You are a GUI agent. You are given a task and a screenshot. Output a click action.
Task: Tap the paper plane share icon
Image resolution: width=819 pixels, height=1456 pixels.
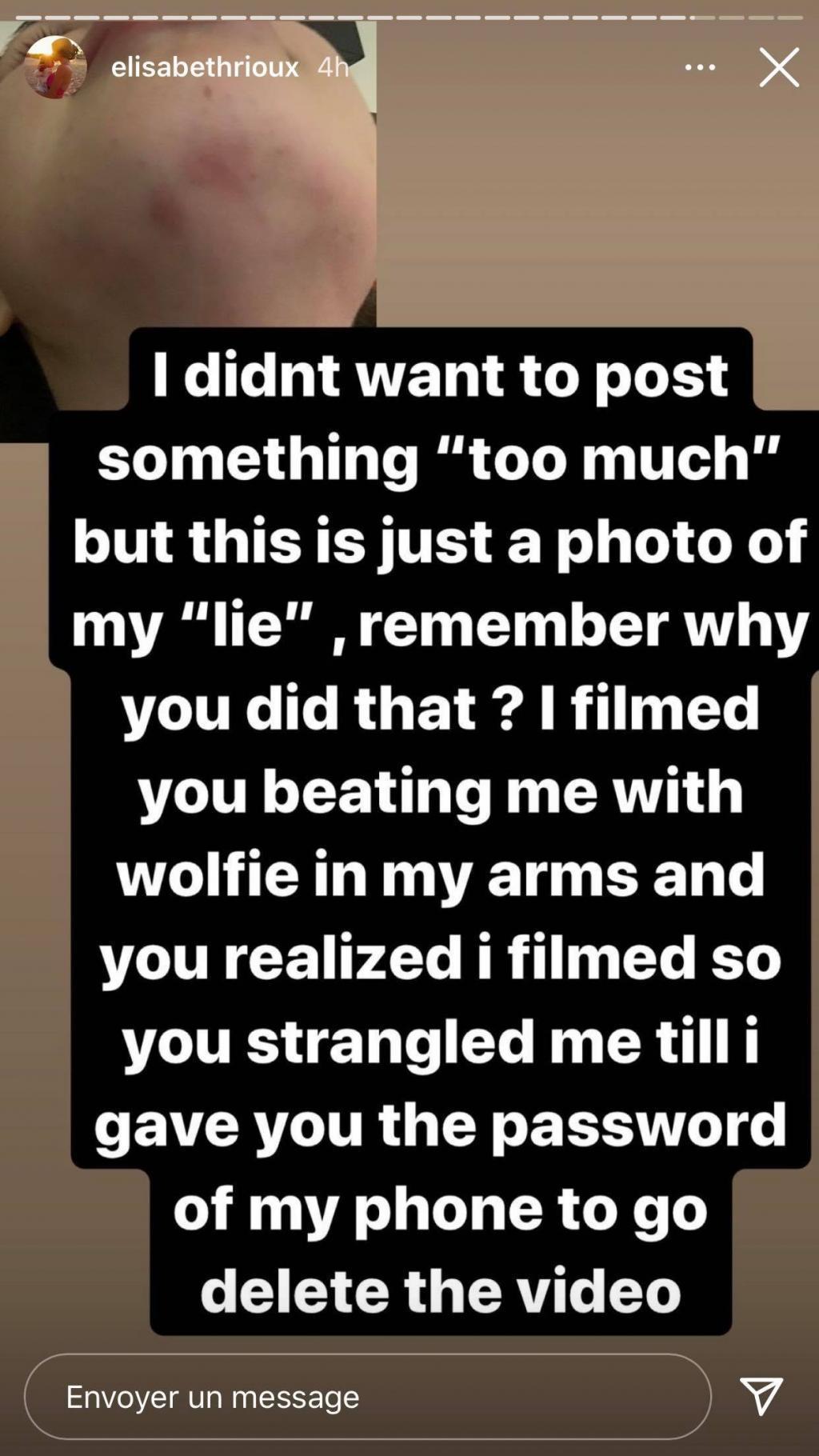pos(761,1396)
